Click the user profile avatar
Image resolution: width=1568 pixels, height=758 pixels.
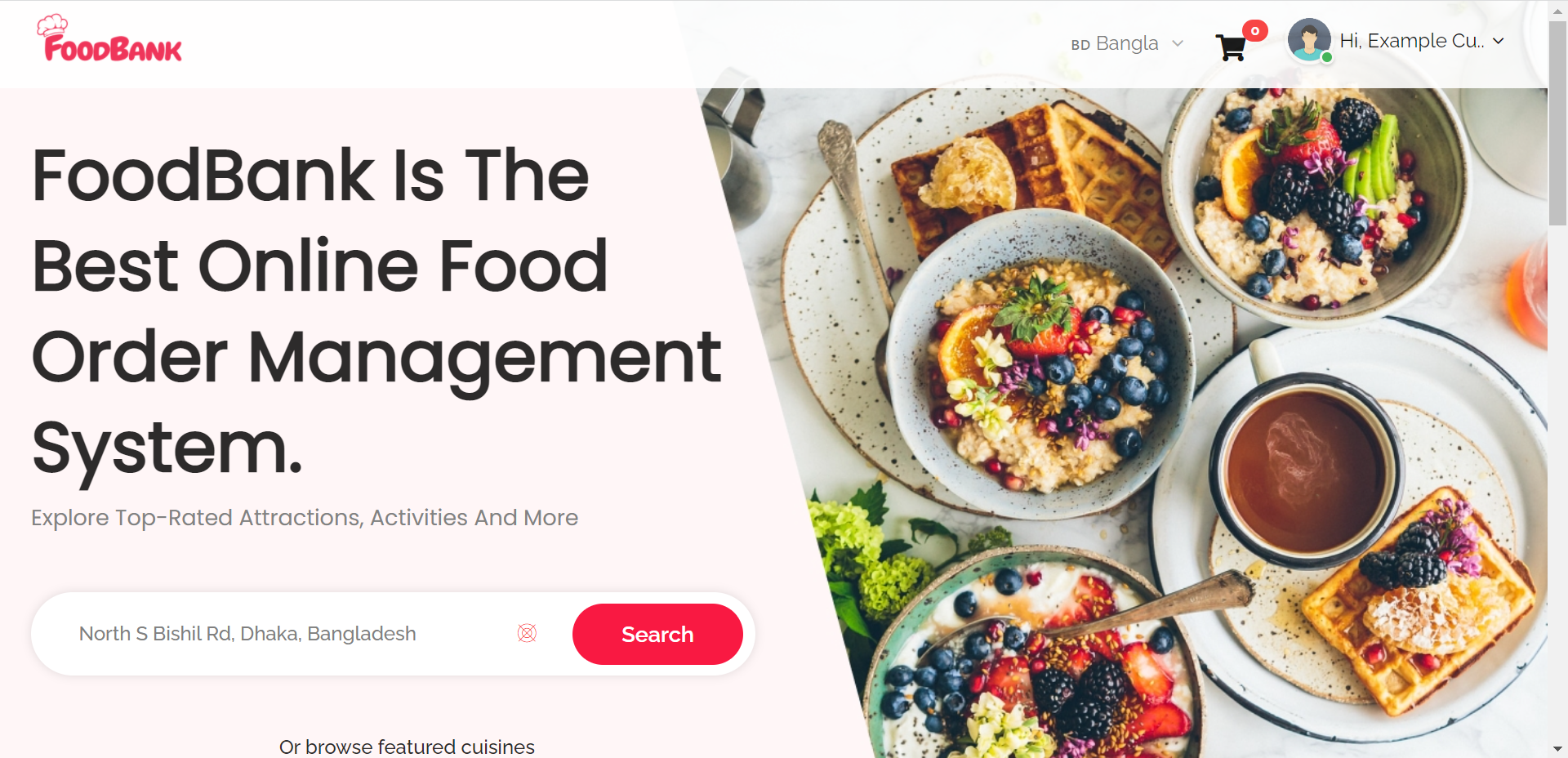click(x=1309, y=40)
